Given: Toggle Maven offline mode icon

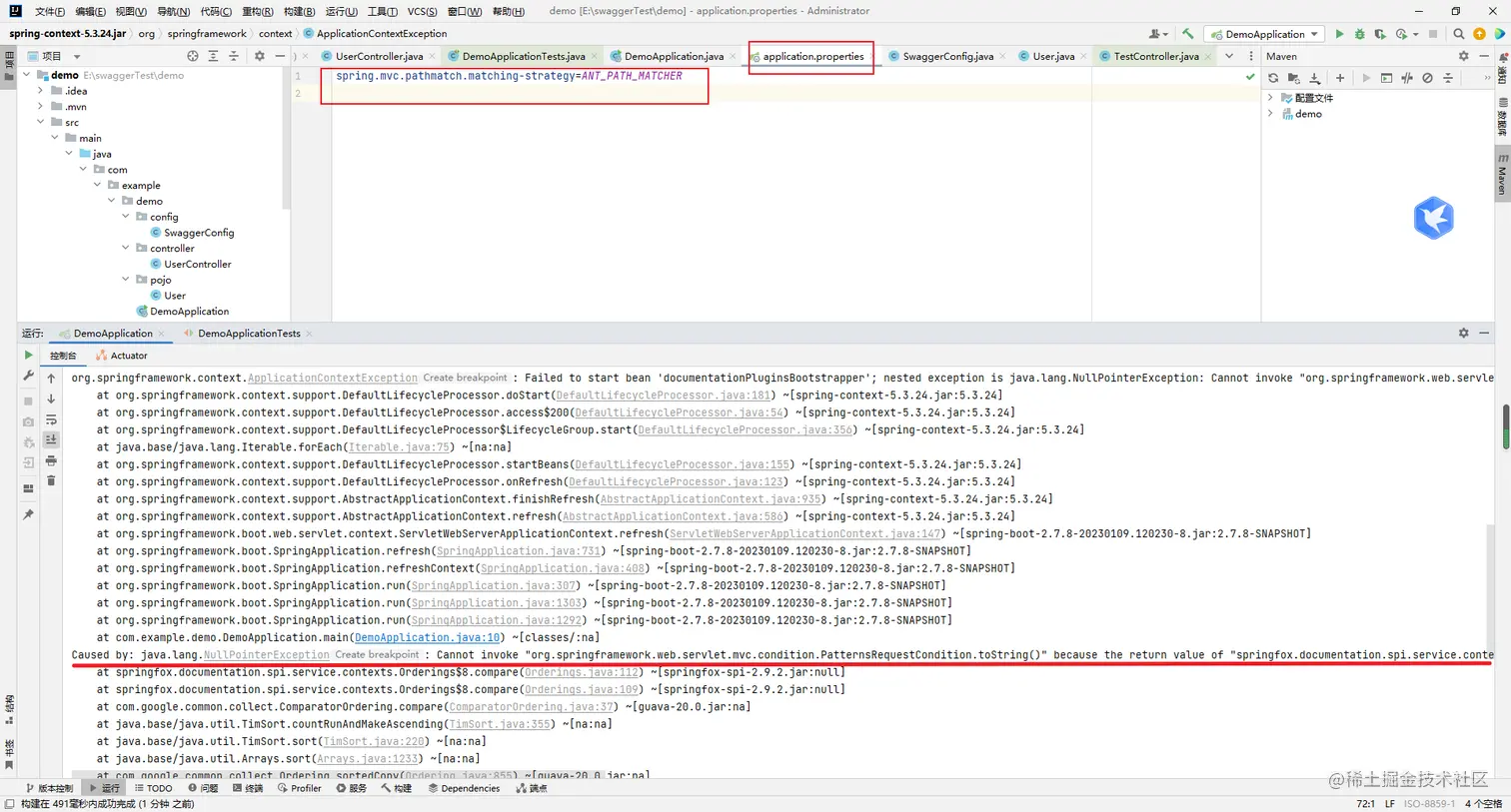Looking at the screenshot, I should coord(1407,78).
